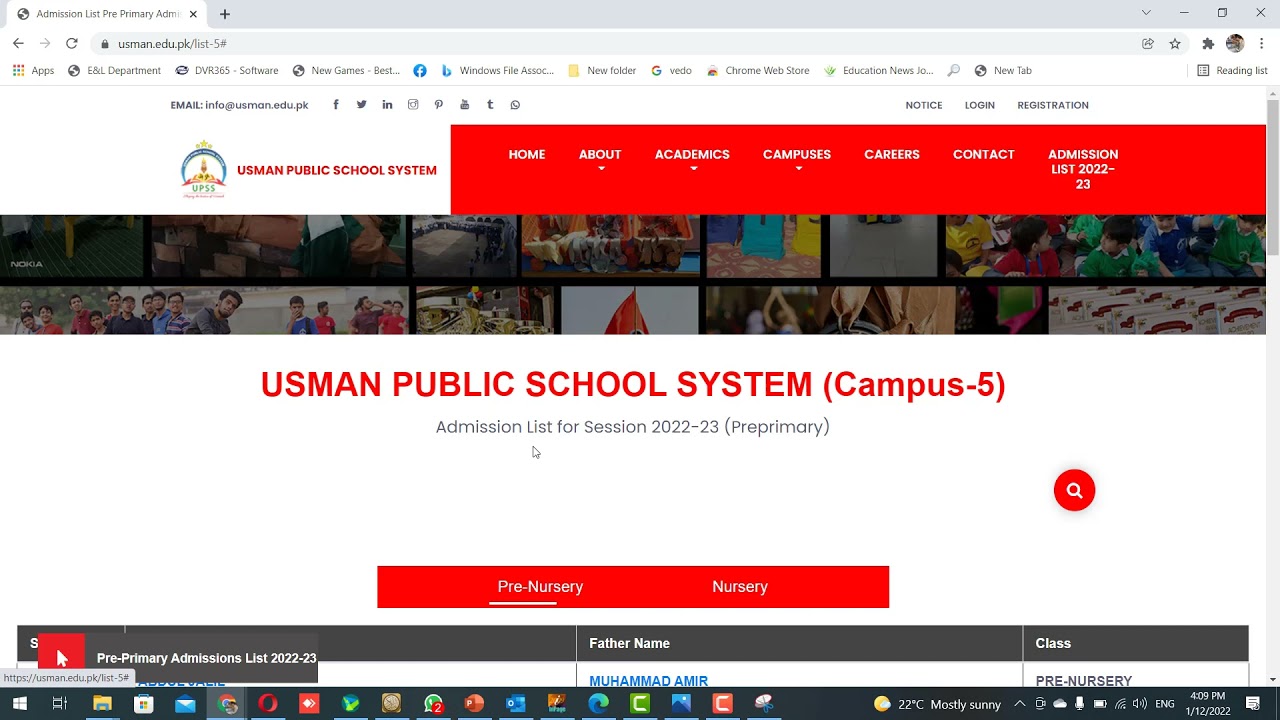Open the E&L Department bookmark
Screen dimensions: 1280x720
point(114,71)
